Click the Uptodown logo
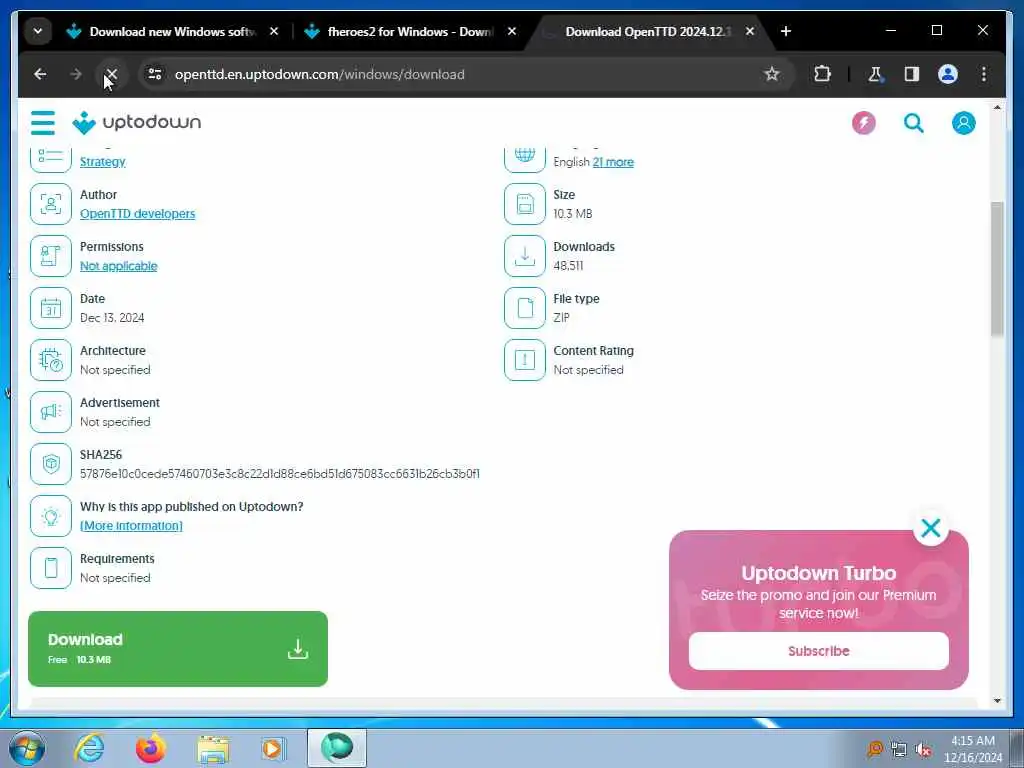The image size is (1024, 768). 136,123
